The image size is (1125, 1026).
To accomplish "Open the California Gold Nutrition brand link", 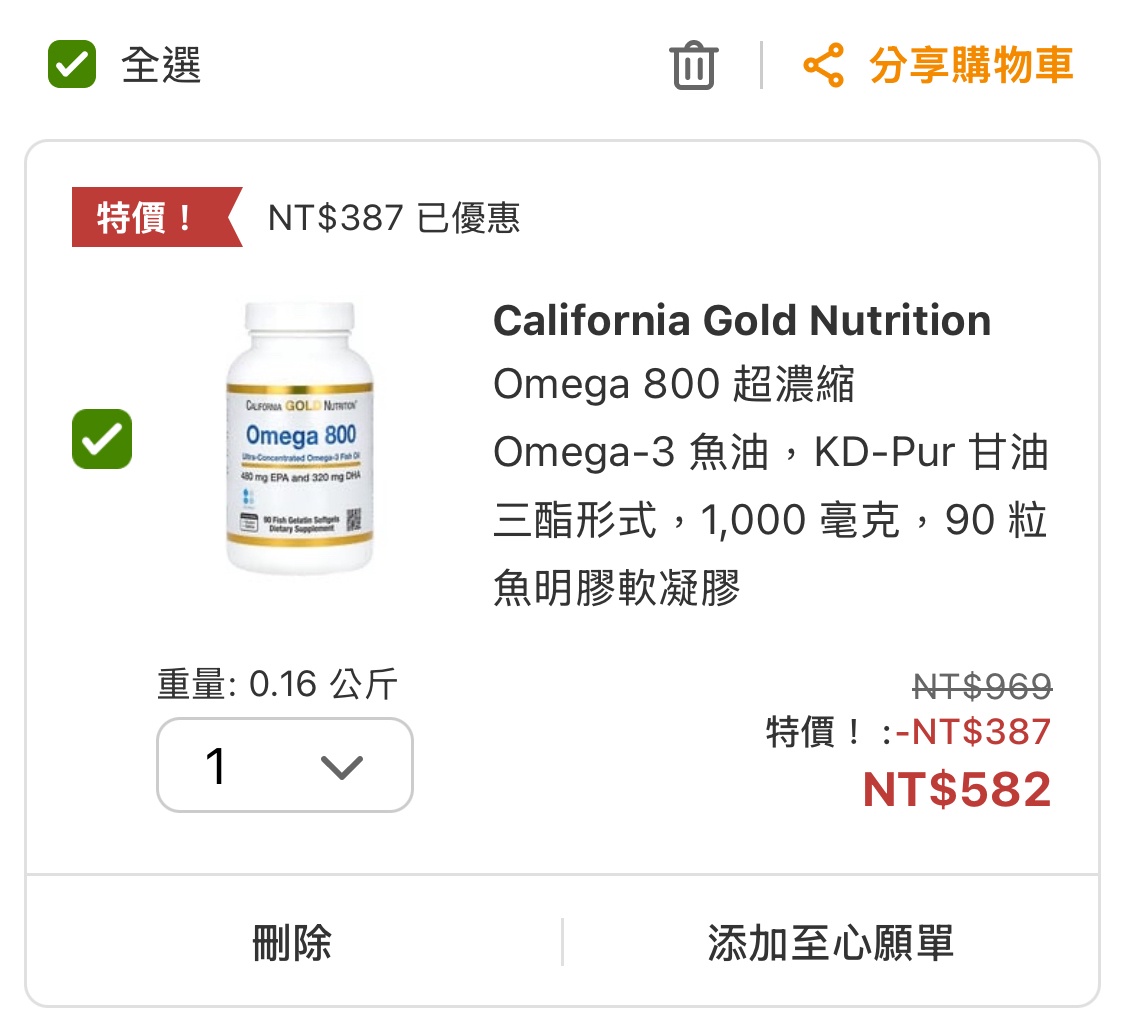I will 742,321.
